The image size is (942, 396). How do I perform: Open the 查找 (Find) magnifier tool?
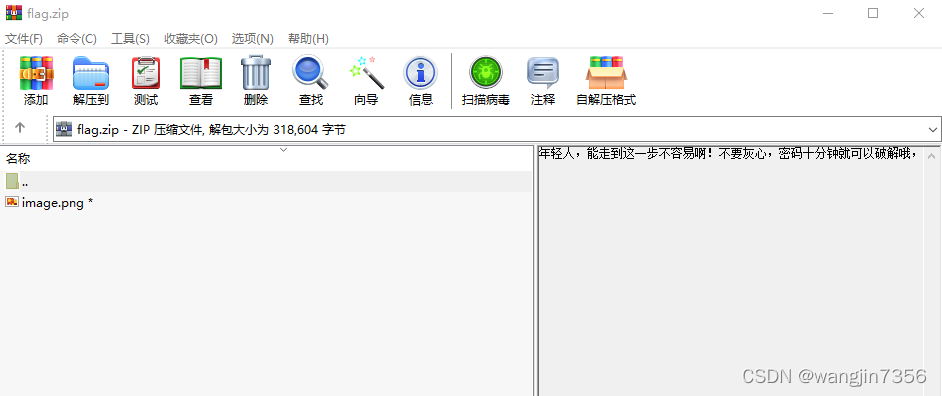pyautogui.click(x=311, y=73)
